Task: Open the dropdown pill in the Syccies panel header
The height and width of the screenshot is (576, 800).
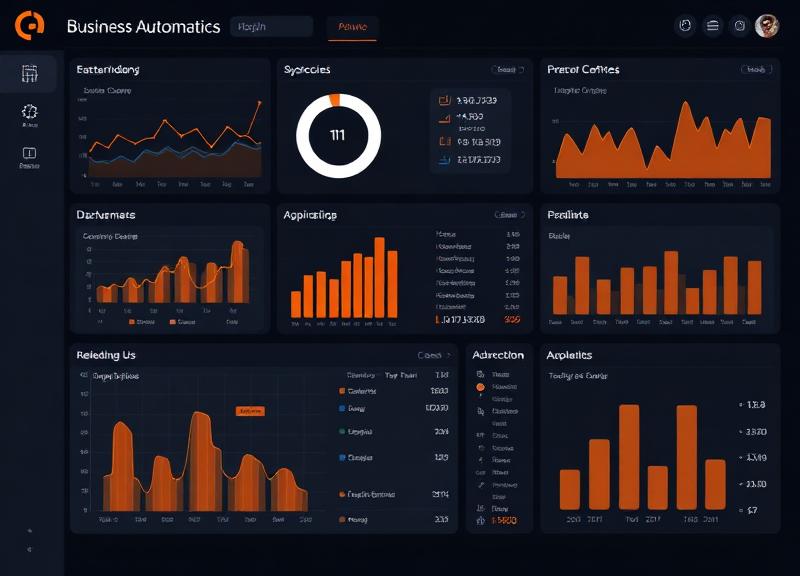Action: click(507, 68)
